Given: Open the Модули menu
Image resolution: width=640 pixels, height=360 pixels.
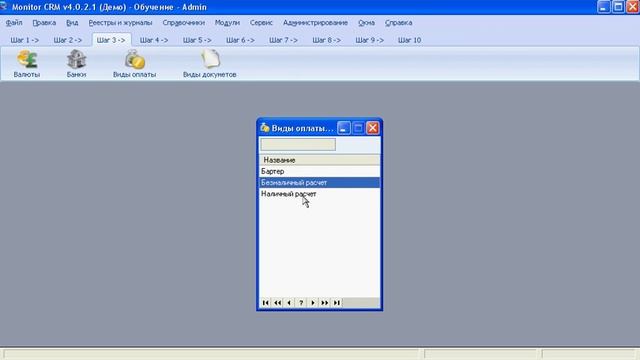Looking at the screenshot, I should [227, 23].
